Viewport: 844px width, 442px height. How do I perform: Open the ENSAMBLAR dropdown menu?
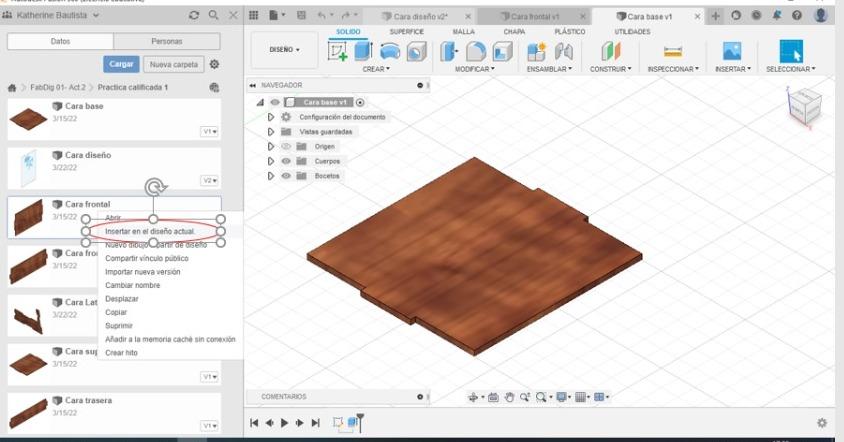549,69
